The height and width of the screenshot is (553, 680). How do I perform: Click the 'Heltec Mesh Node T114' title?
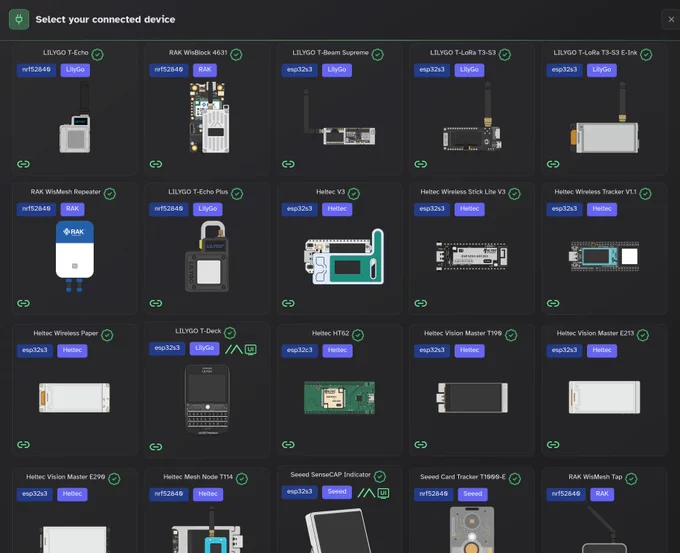point(198,477)
